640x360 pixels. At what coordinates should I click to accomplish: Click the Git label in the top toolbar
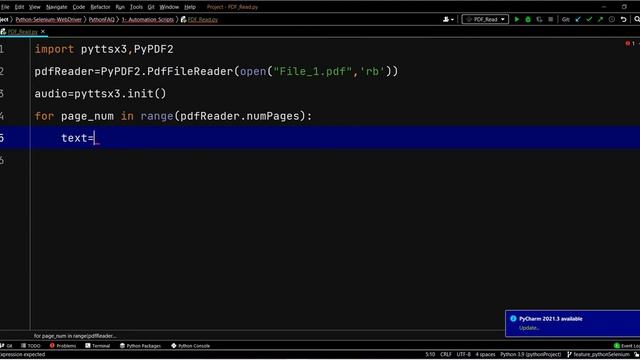click(565, 19)
